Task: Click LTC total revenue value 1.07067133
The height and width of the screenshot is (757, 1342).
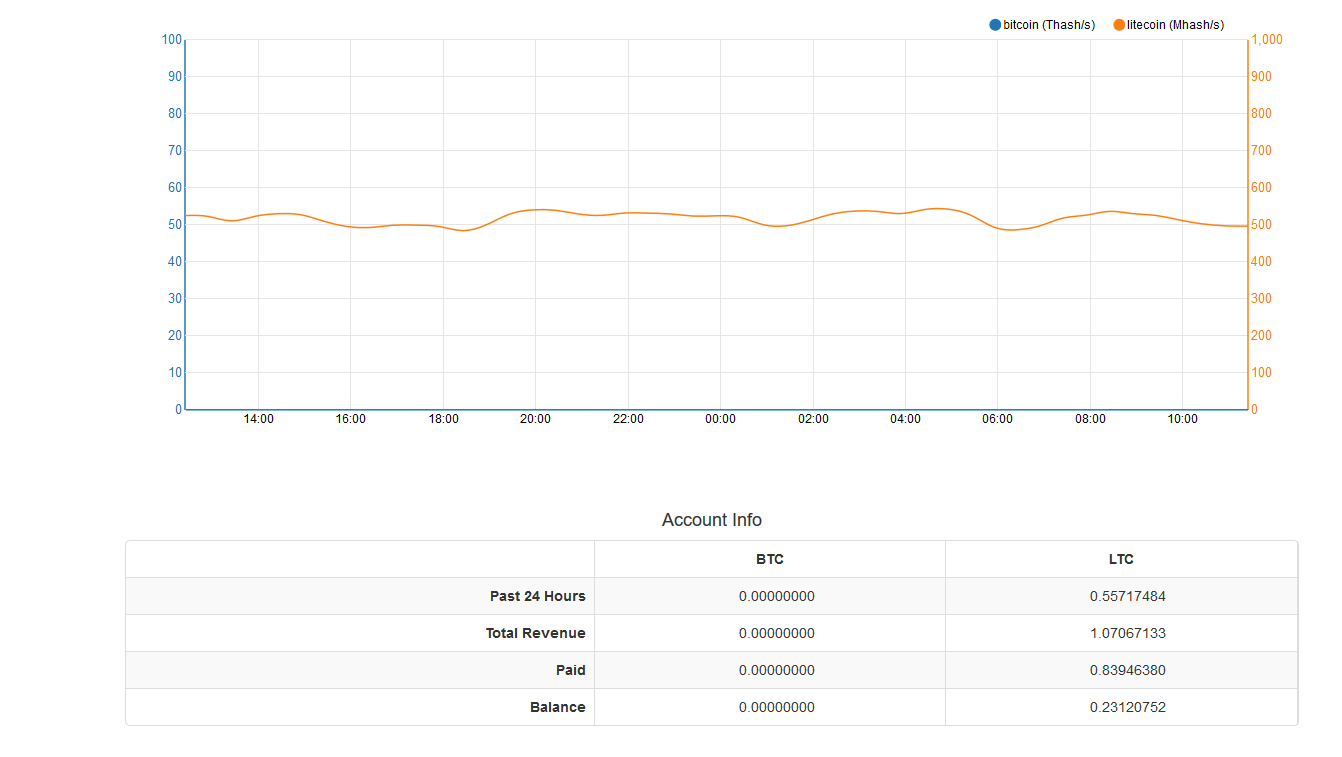Action: click(x=1128, y=633)
